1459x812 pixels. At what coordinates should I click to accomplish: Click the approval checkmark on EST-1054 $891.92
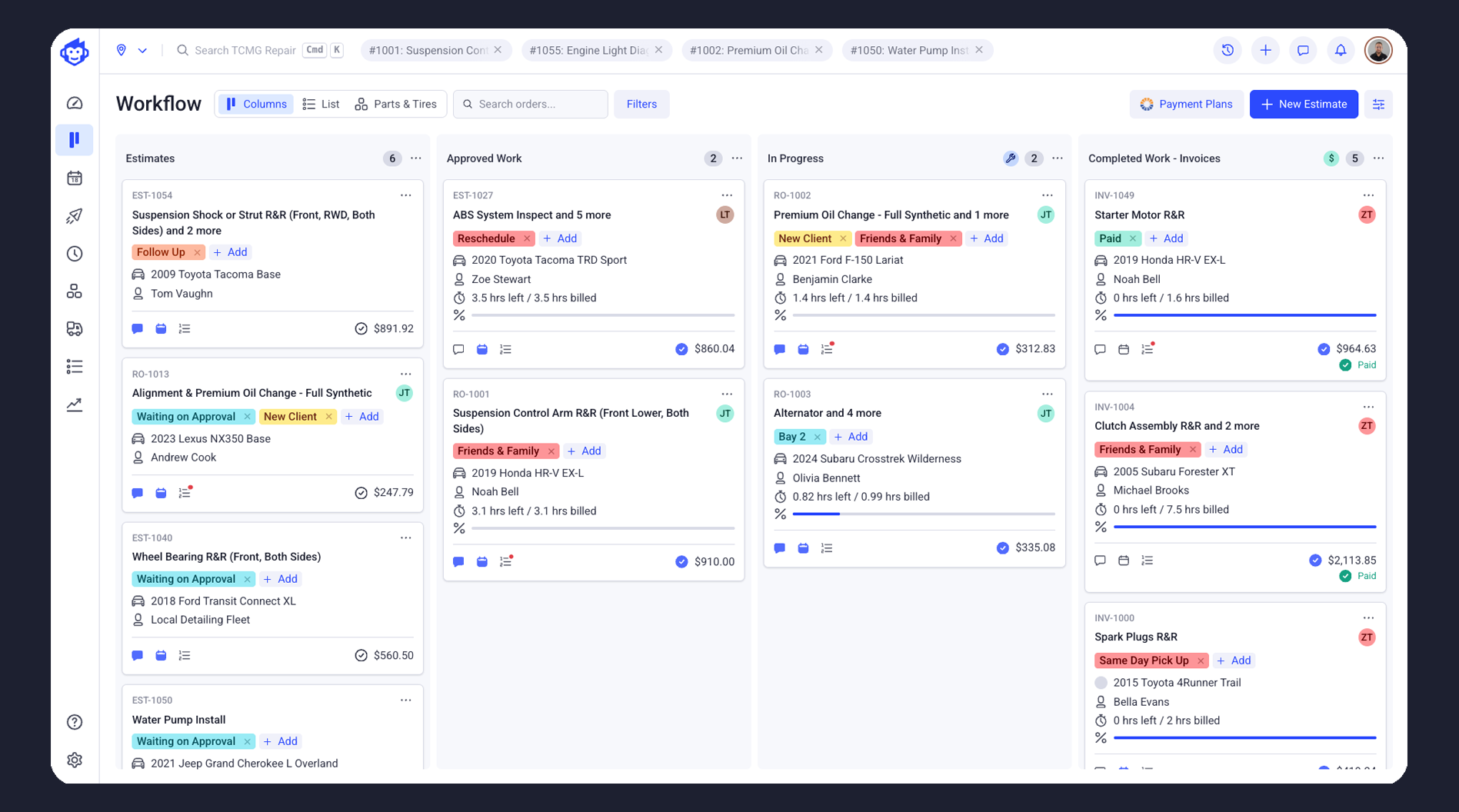click(361, 329)
